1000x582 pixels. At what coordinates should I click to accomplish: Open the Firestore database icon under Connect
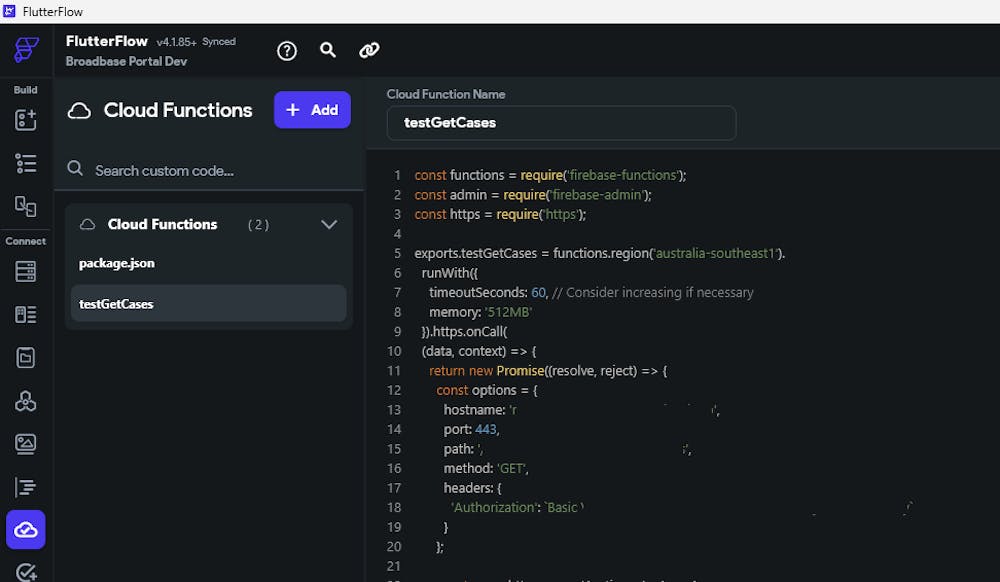[x=26, y=271]
